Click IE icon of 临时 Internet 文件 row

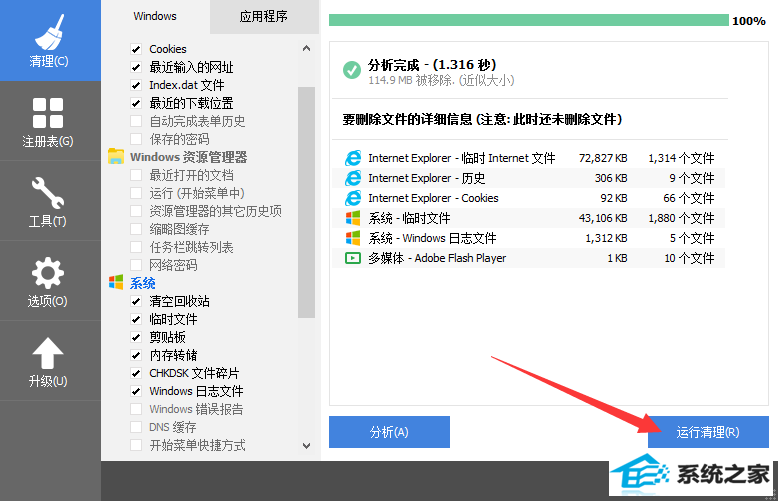pyautogui.click(x=353, y=158)
